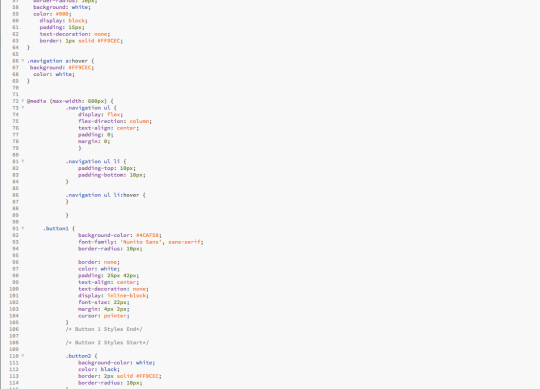Click 'display: inline-block;' declaration
Viewport: 540px width, 389px height.
pyautogui.click(x=113, y=295)
